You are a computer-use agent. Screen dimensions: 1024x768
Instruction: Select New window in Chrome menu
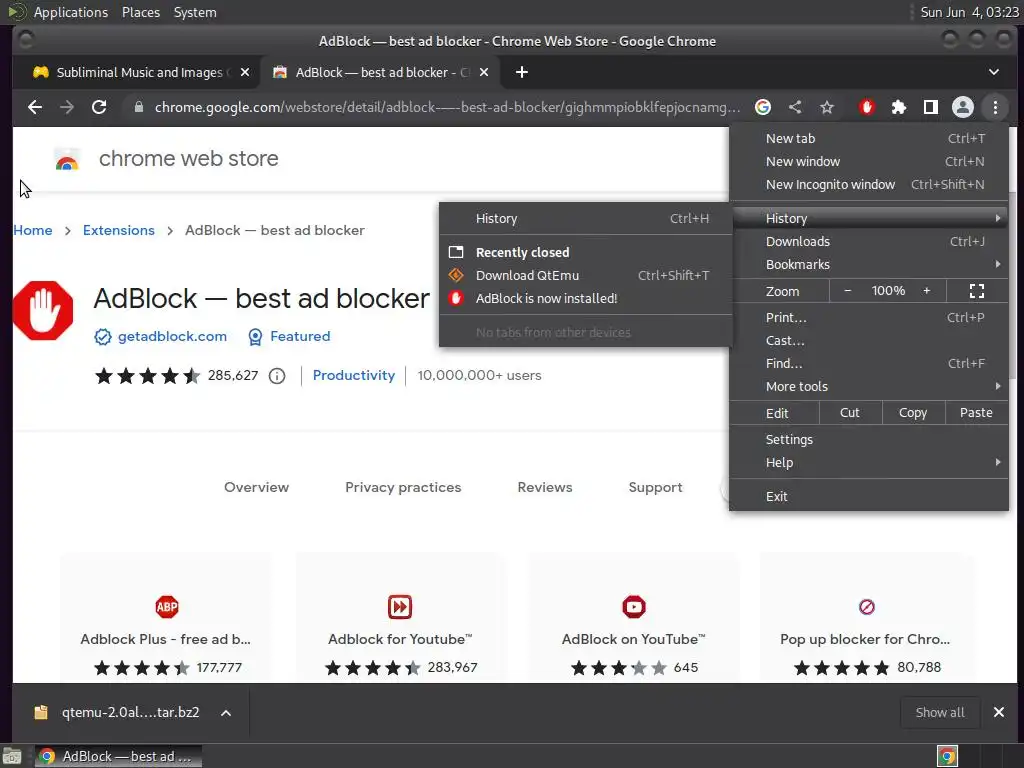pyautogui.click(x=869, y=161)
